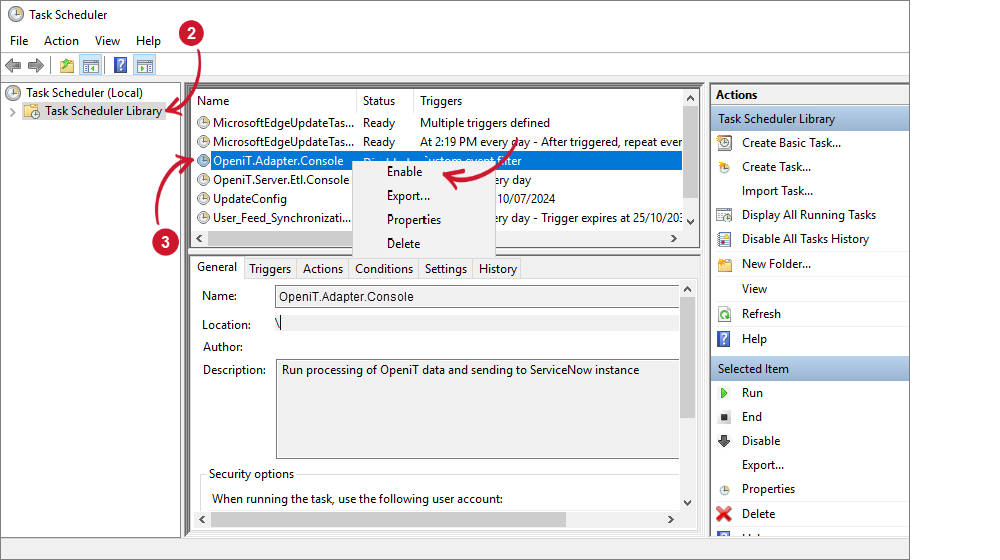Select the OpeniT.Adapter.Console task row
Screen dimensions: 1000x560
438,161
